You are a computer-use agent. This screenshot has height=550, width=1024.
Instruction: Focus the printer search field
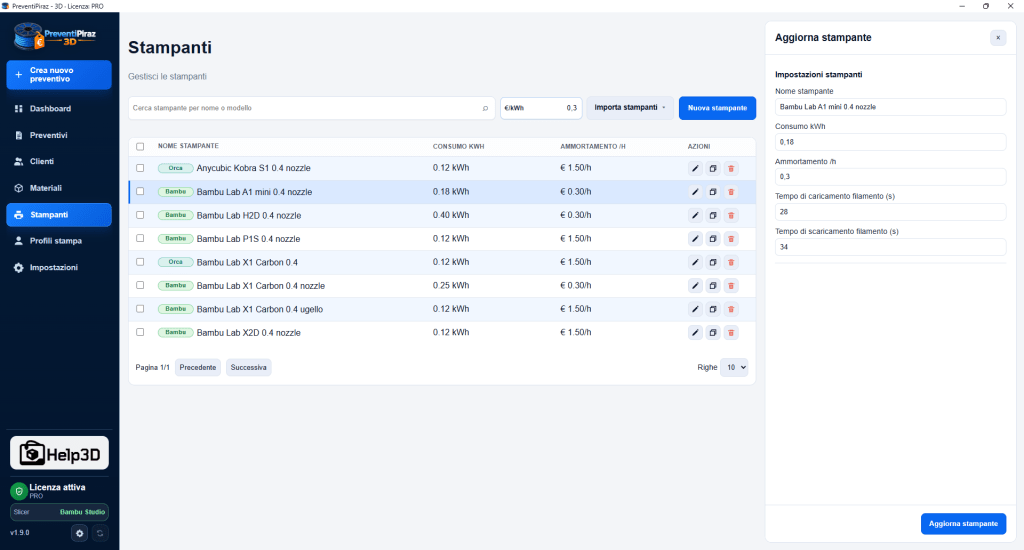pyautogui.click(x=311, y=108)
